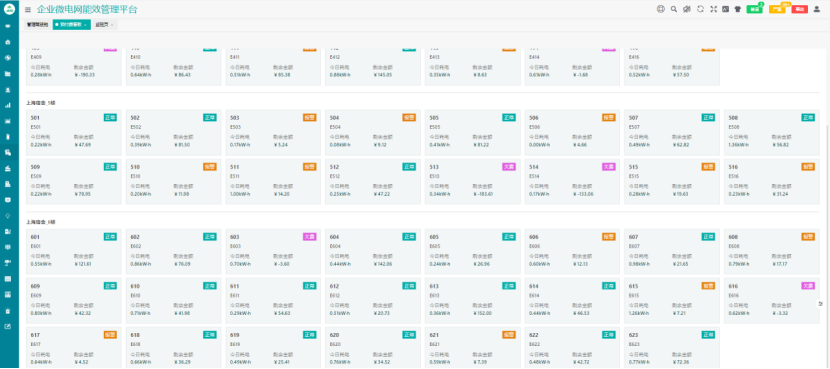The width and height of the screenshot is (830, 369).
Task: Click orange alarm status tag on room 503
Action: [310, 118]
